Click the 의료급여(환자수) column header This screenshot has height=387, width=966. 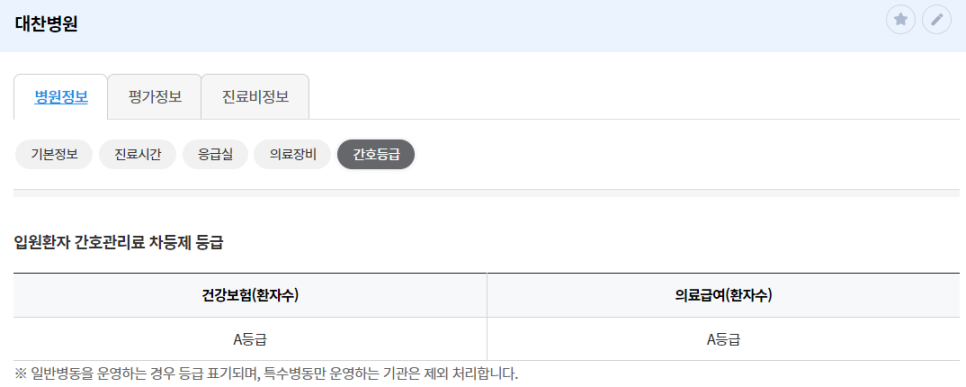point(723,295)
